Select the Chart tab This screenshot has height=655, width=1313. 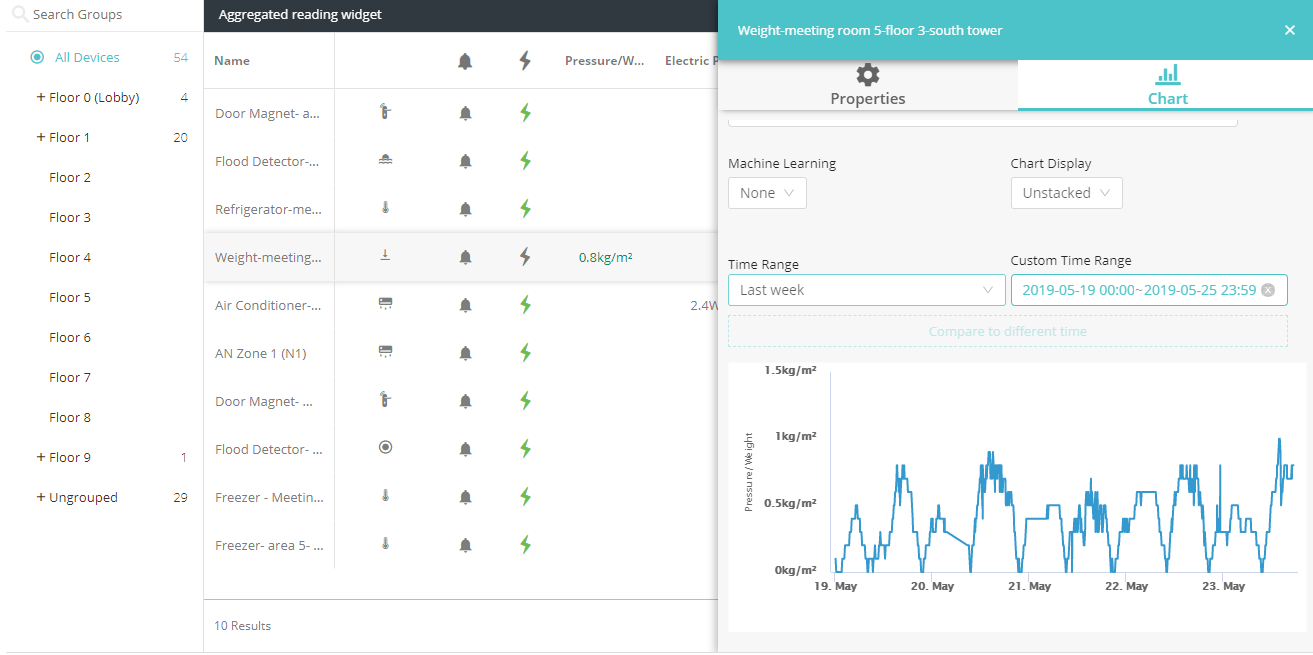tap(1167, 85)
